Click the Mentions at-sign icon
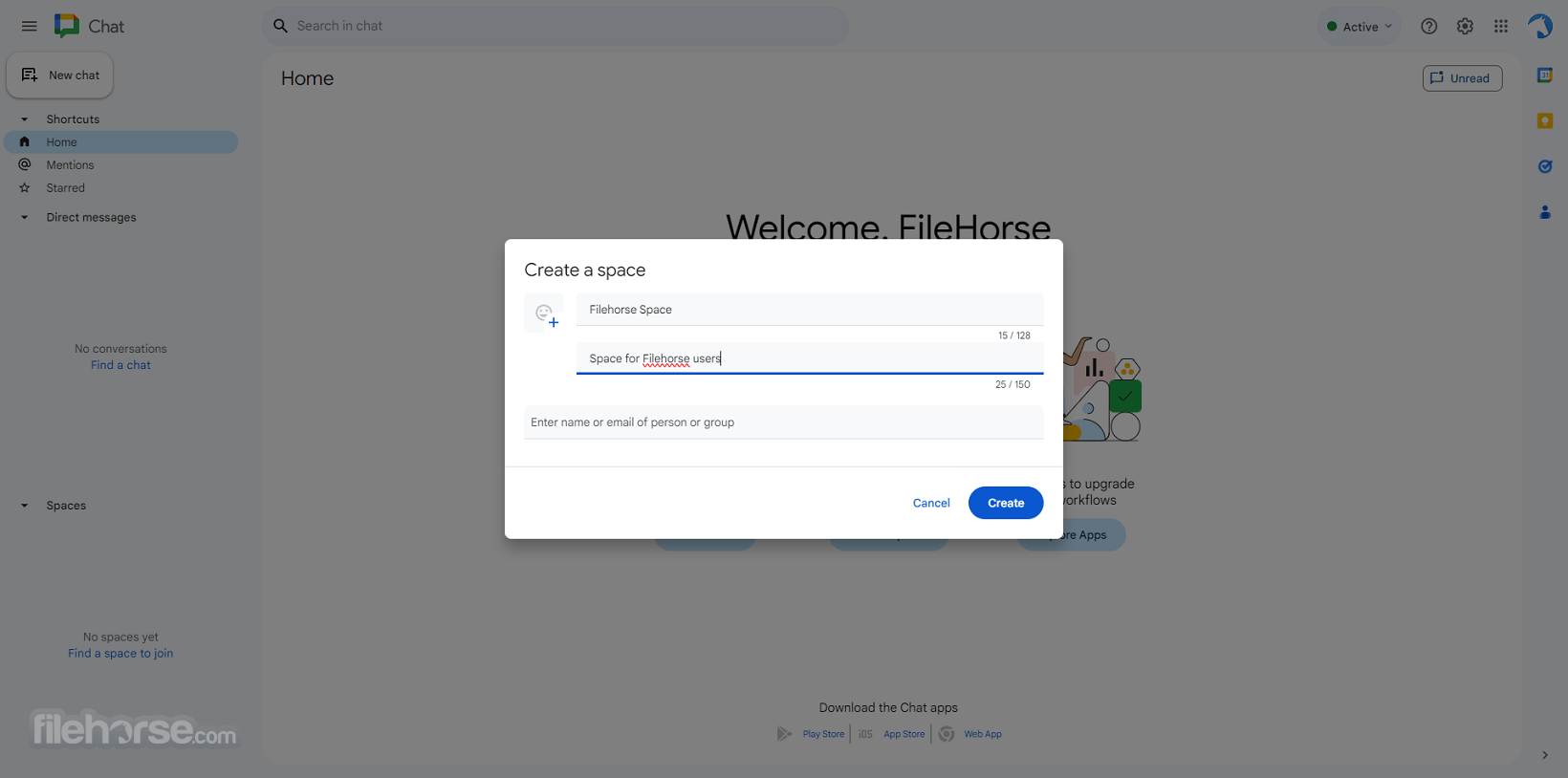This screenshot has width=1568, height=778. tap(25, 164)
